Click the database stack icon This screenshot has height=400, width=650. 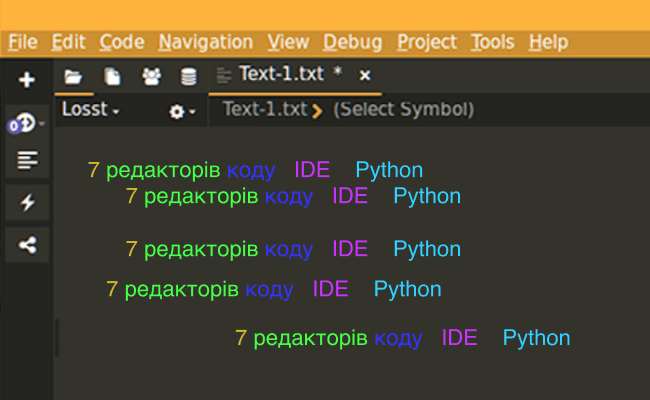pyautogui.click(x=188, y=76)
